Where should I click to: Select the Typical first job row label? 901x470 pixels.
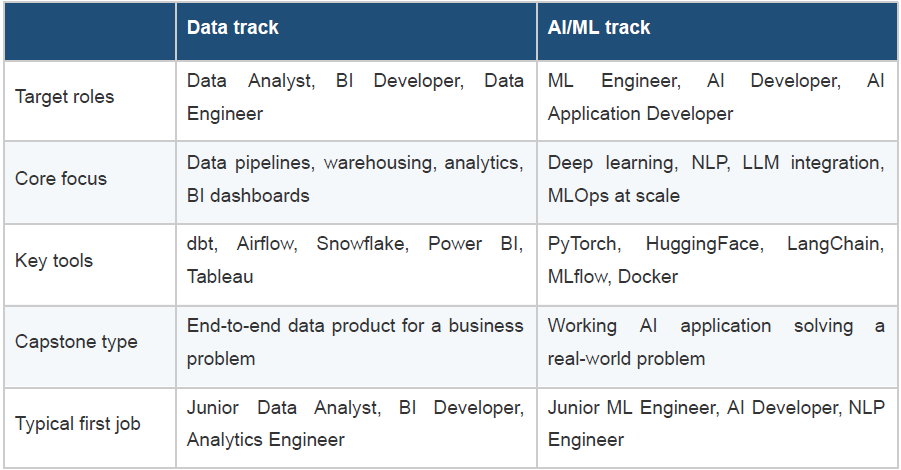78,424
